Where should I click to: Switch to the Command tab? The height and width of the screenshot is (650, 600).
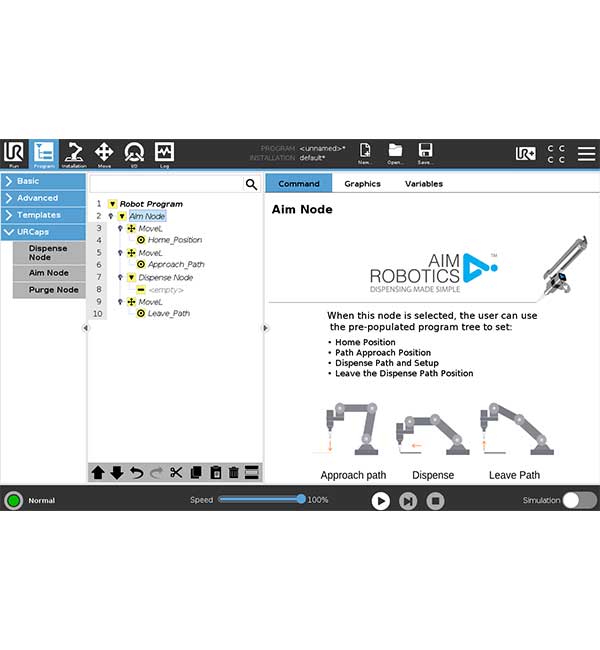pyautogui.click(x=299, y=184)
